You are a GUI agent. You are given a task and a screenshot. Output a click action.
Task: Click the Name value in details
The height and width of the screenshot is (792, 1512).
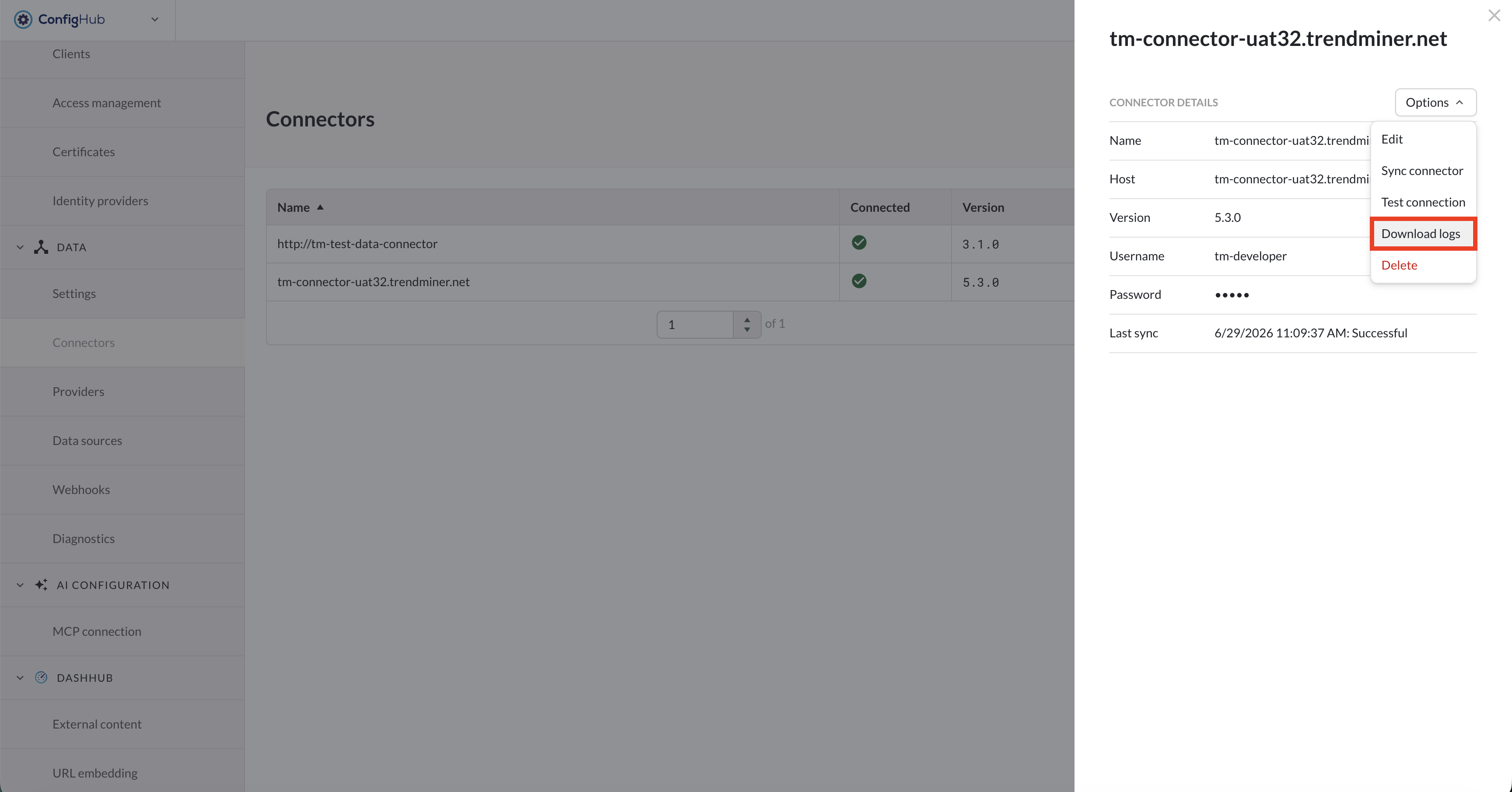[x=1291, y=140]
